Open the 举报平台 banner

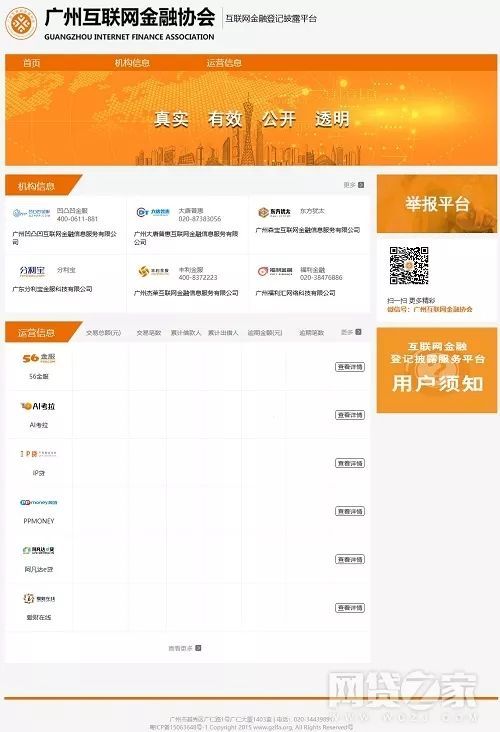coord(437,204)
